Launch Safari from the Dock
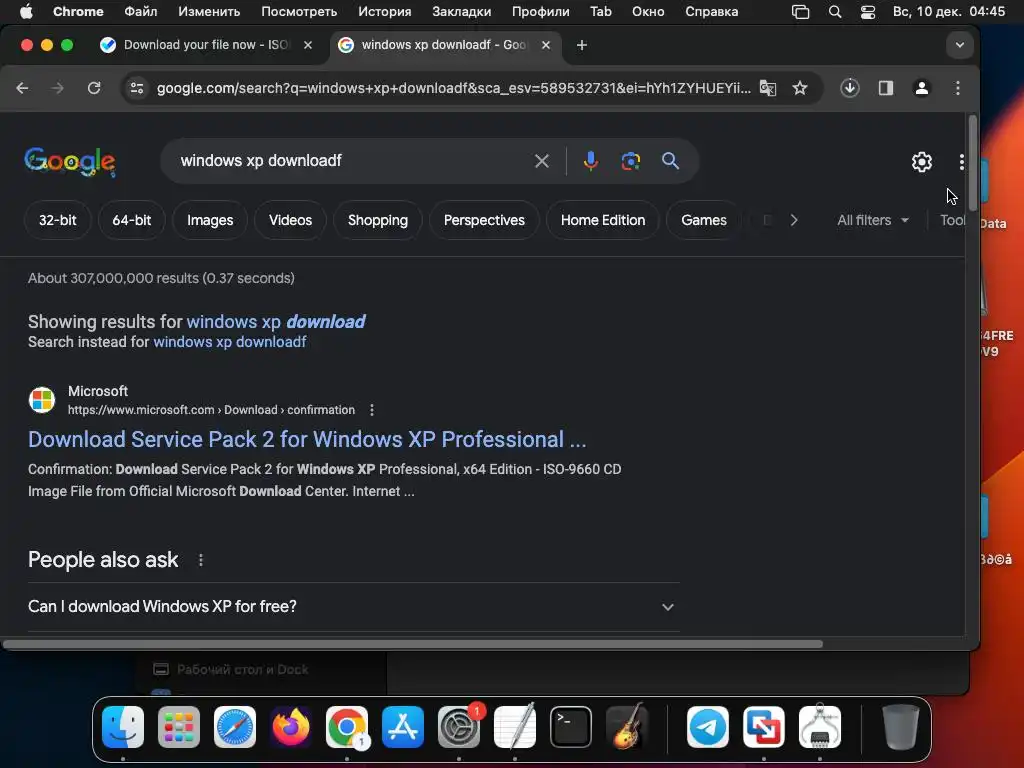This screenshot has height=768, width=1024. pos(235,727)
